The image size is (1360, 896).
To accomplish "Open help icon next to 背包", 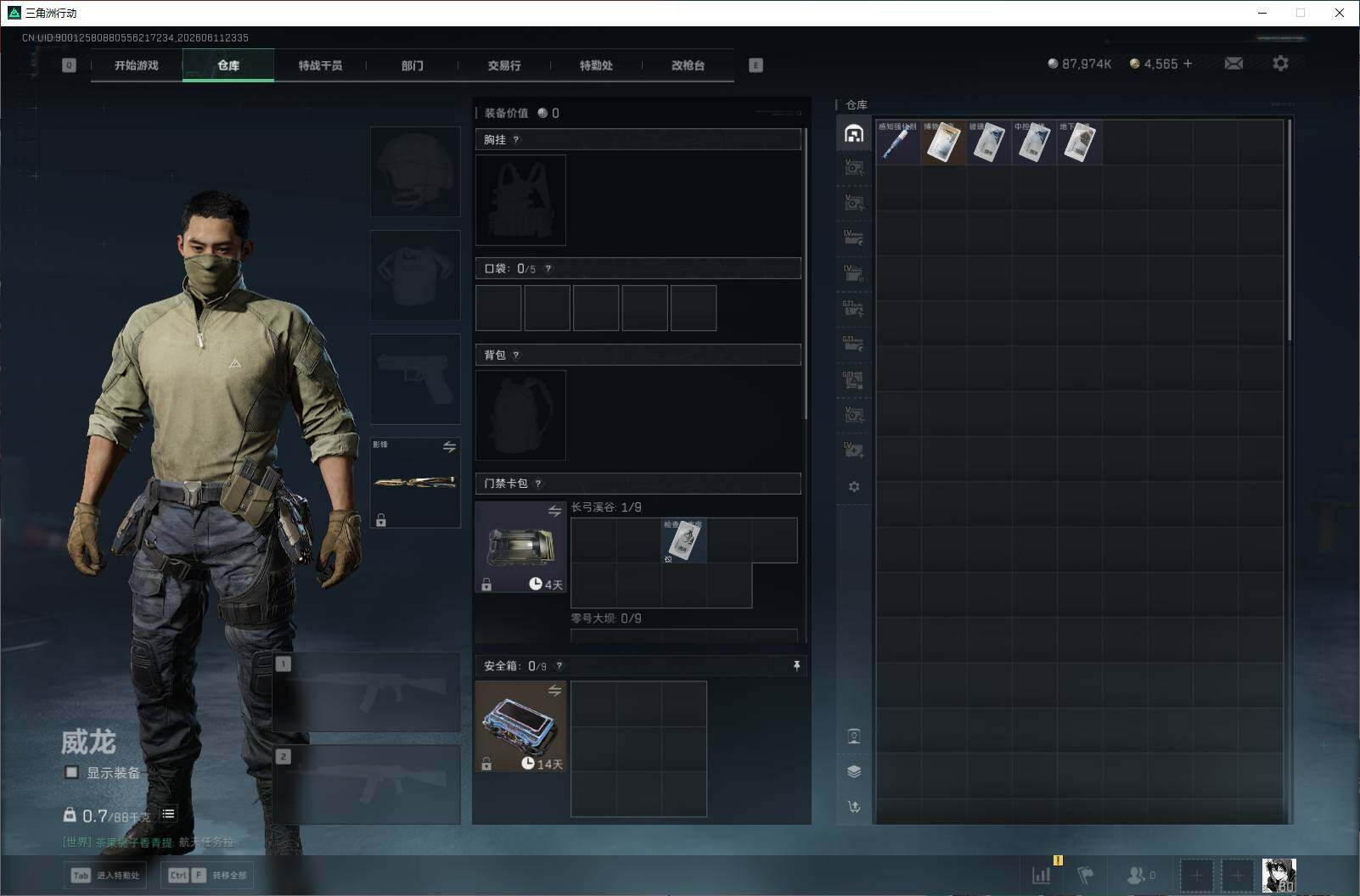I will (x=516, y=356).
